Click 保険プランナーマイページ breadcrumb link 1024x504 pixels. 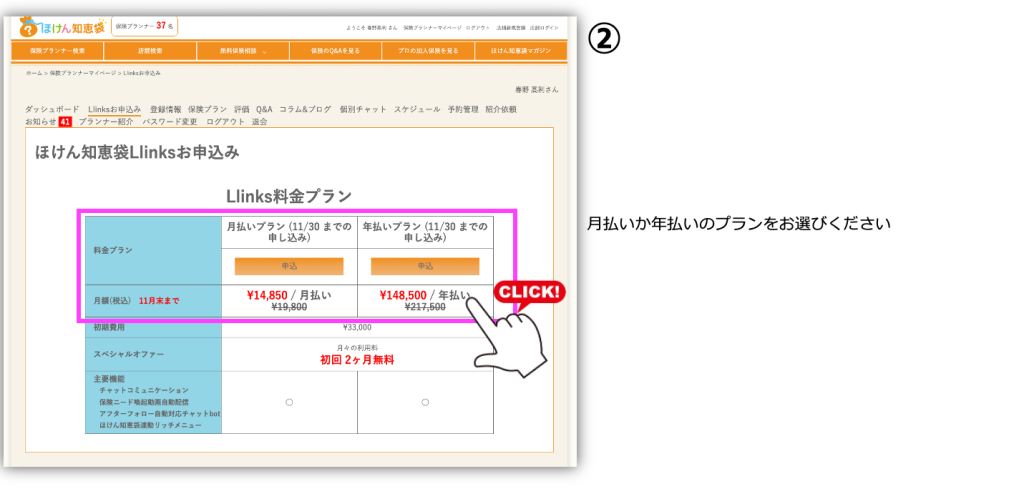[82, 73]
